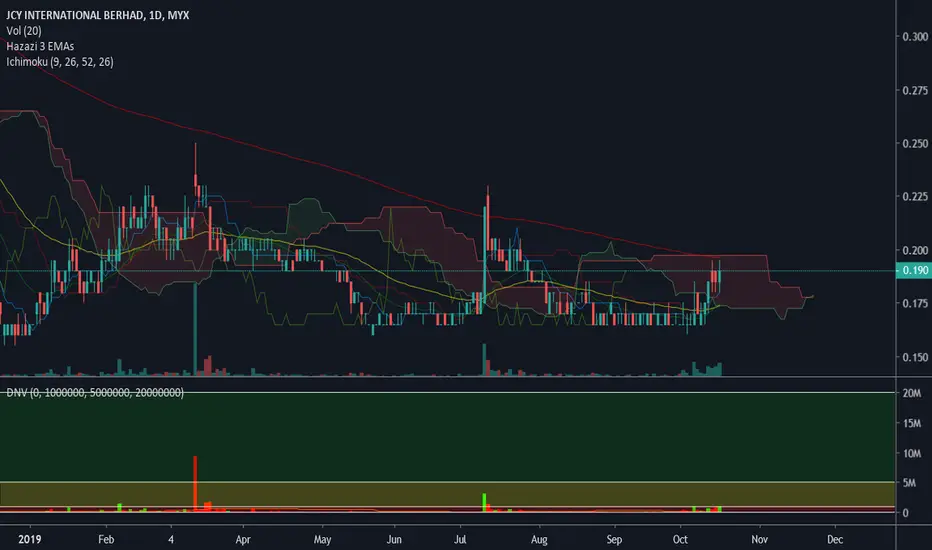The width and height of the screenshot is (932, 550).
Task: Click the Apr label on time axis
Action: point(243,539)
